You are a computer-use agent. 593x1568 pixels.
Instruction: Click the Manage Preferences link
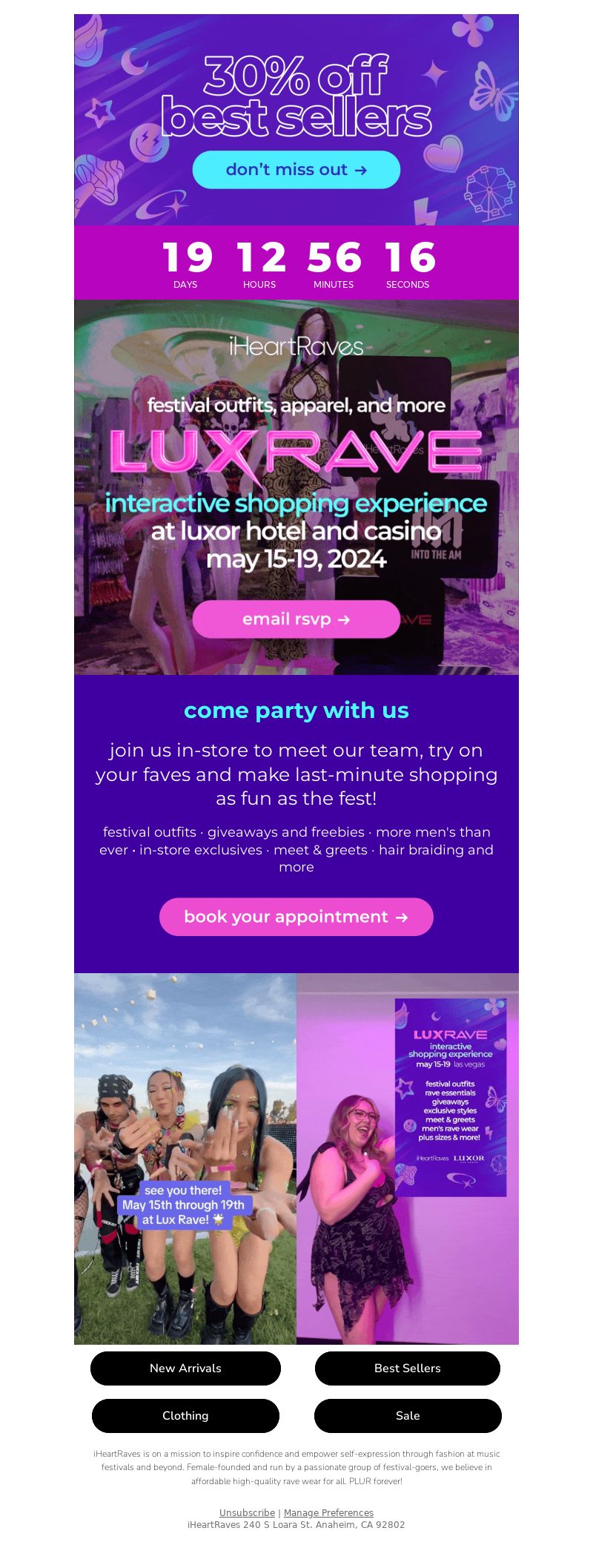click(328, 1512)
